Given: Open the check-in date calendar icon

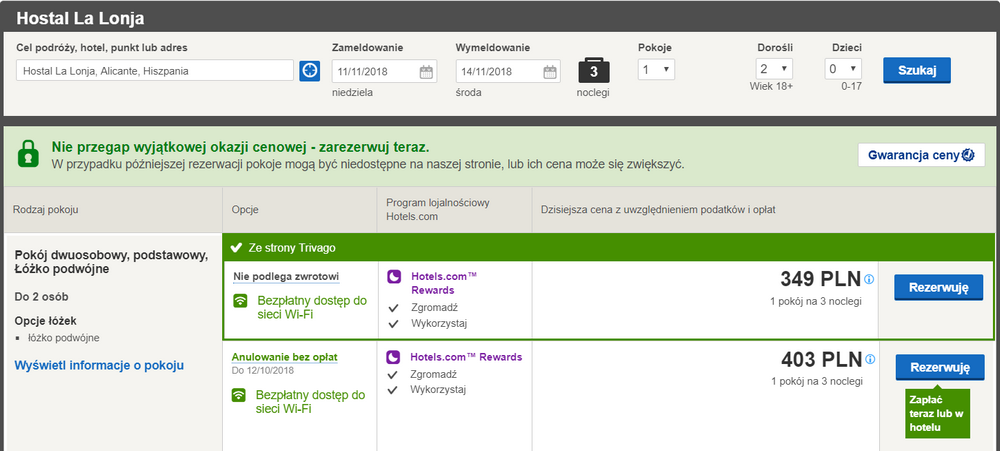Looking at the screenshot, I should (x=426, y=71).
